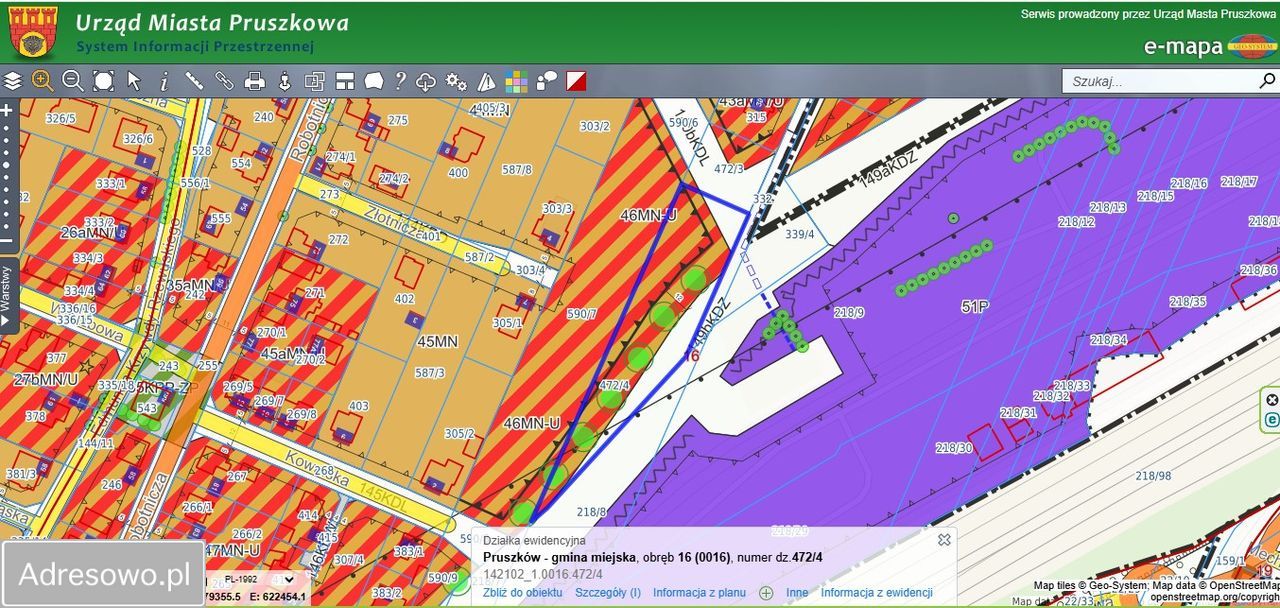Open the settings gears icon
The width and height of the screenshot is (1280, 608).
pyautogui.click(x=456, y=81)
